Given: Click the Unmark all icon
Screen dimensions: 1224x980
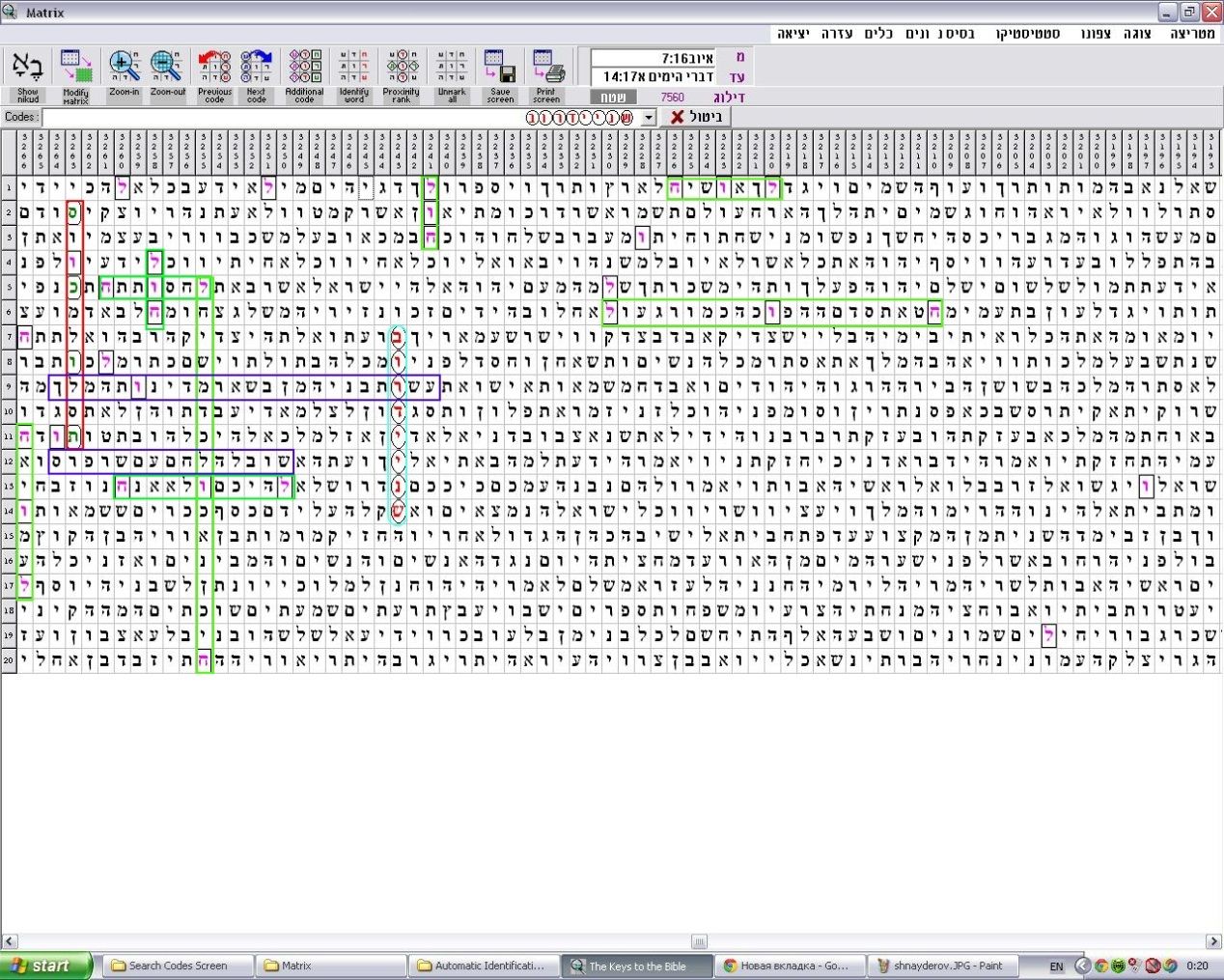Looking at the screenshot, I should pos(452,68).
